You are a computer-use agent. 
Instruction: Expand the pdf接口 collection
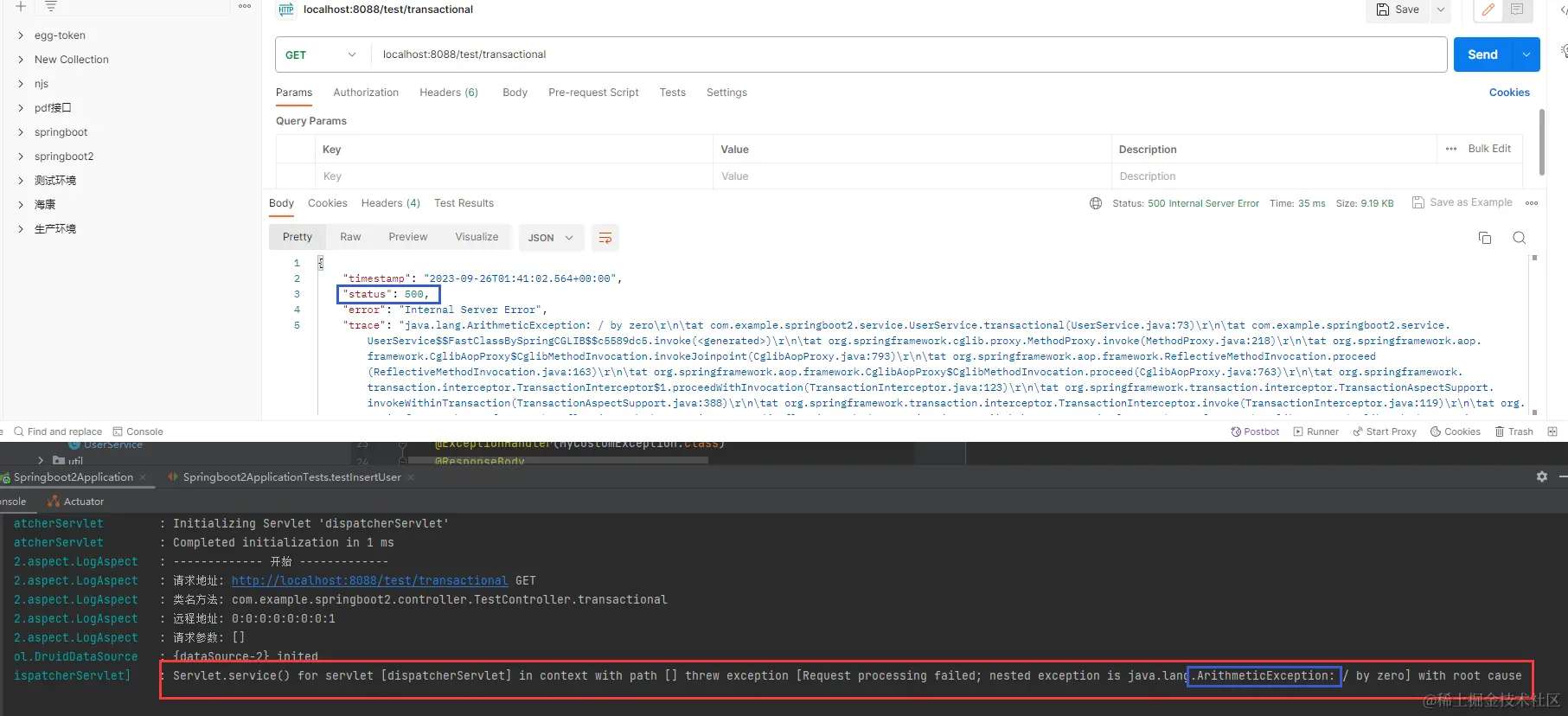pyautogui.click(x=21, y=108)
